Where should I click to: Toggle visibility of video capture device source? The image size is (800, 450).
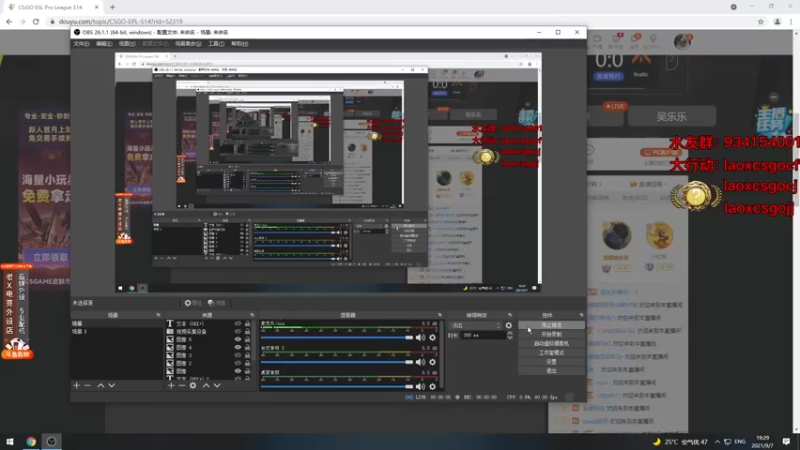(238, 332)
